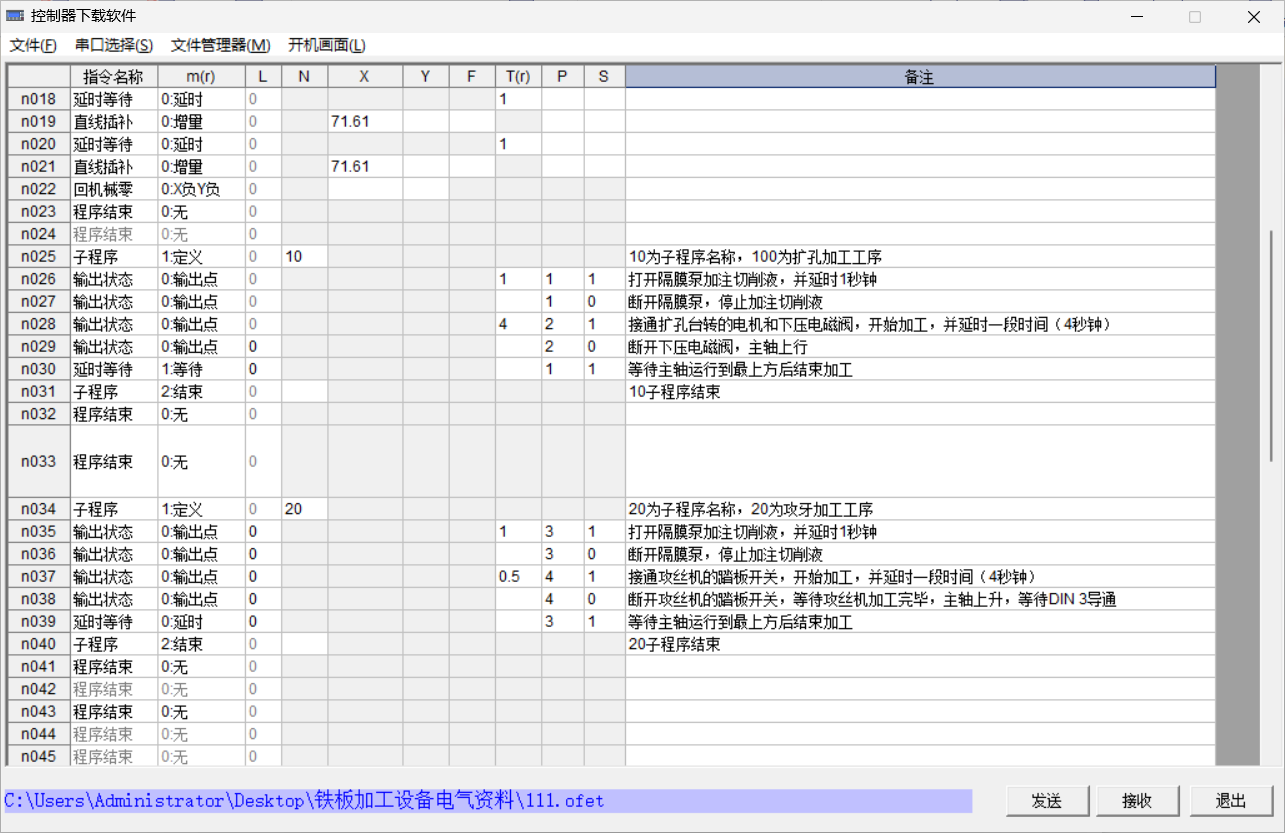Viewport: 1285px width, 833px height.
Task: Click the file path field at bottom
Action: pos(488,801)
